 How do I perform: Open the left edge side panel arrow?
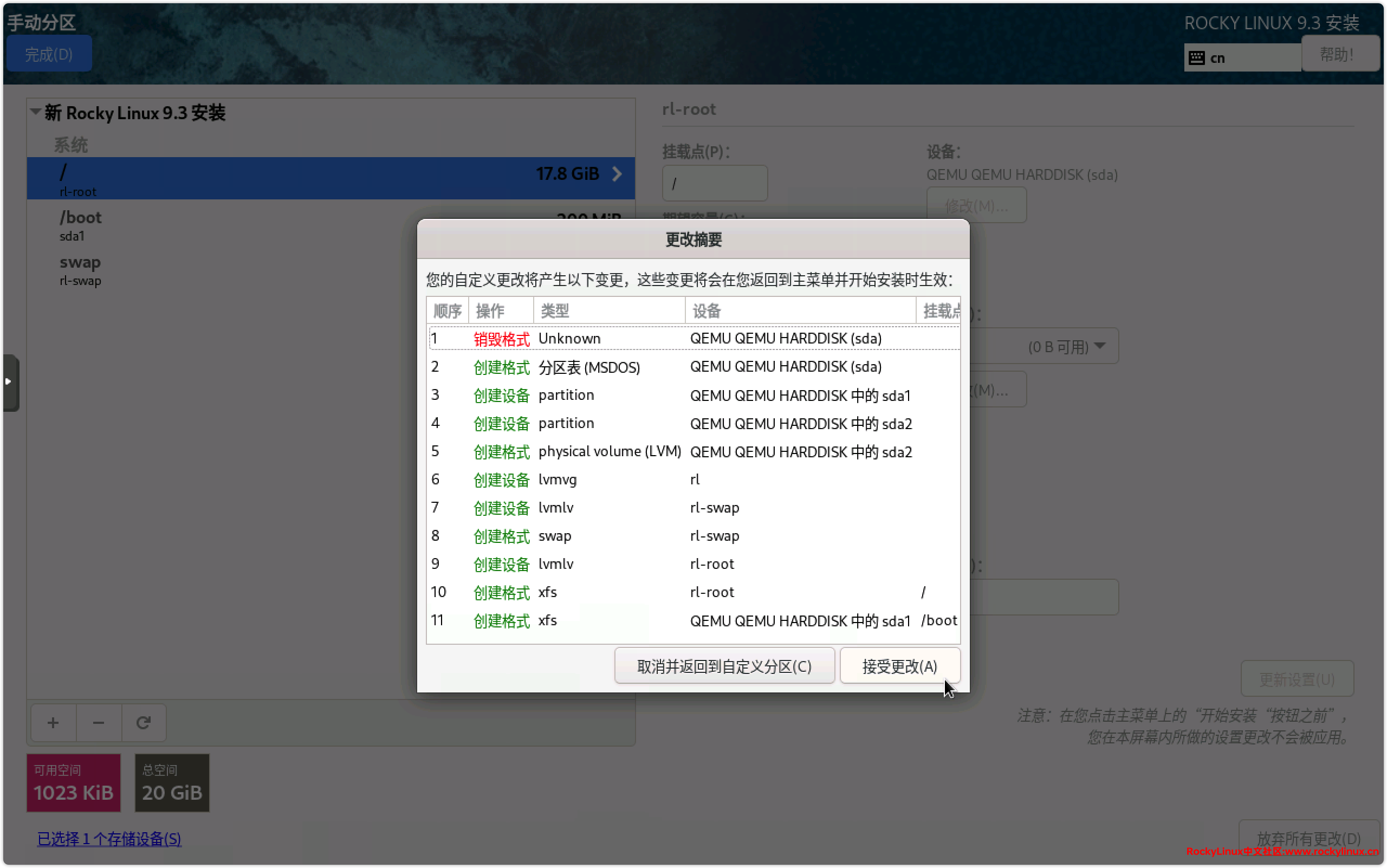9,382
